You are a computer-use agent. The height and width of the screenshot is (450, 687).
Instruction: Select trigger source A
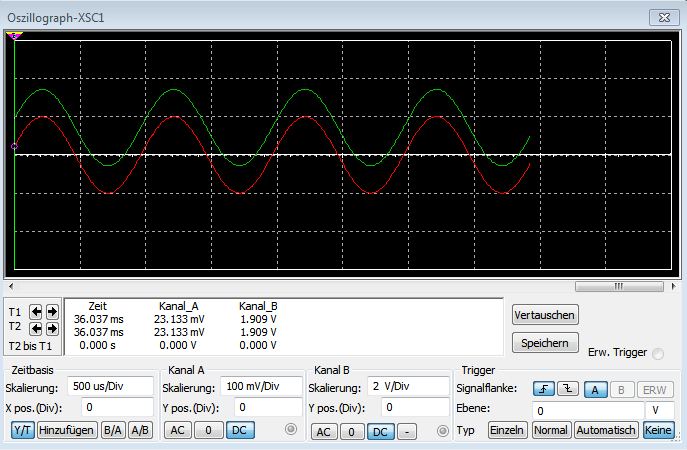click(595, 390)
